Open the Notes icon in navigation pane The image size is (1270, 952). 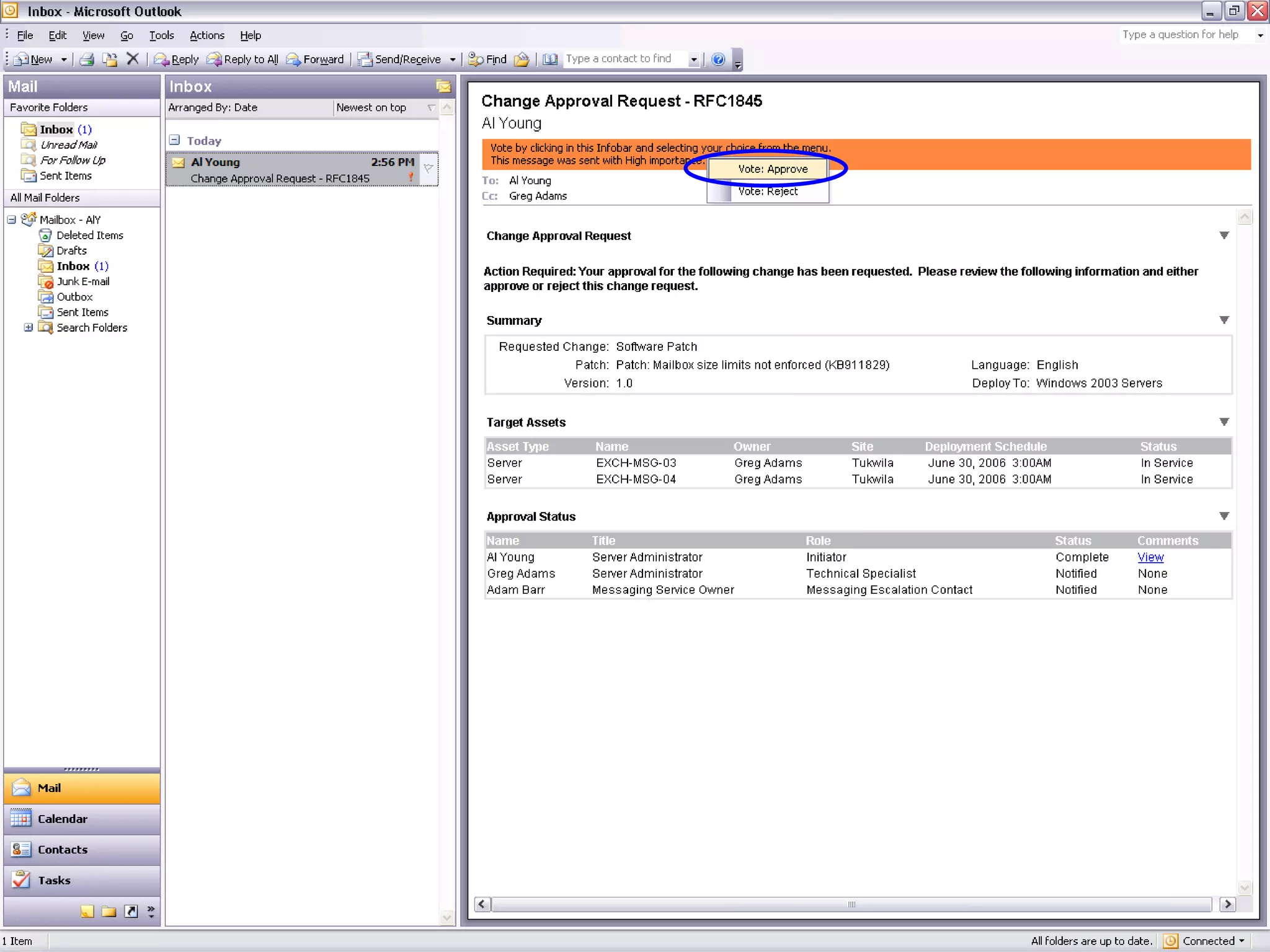pyautogui.click(x=87, y=911)
